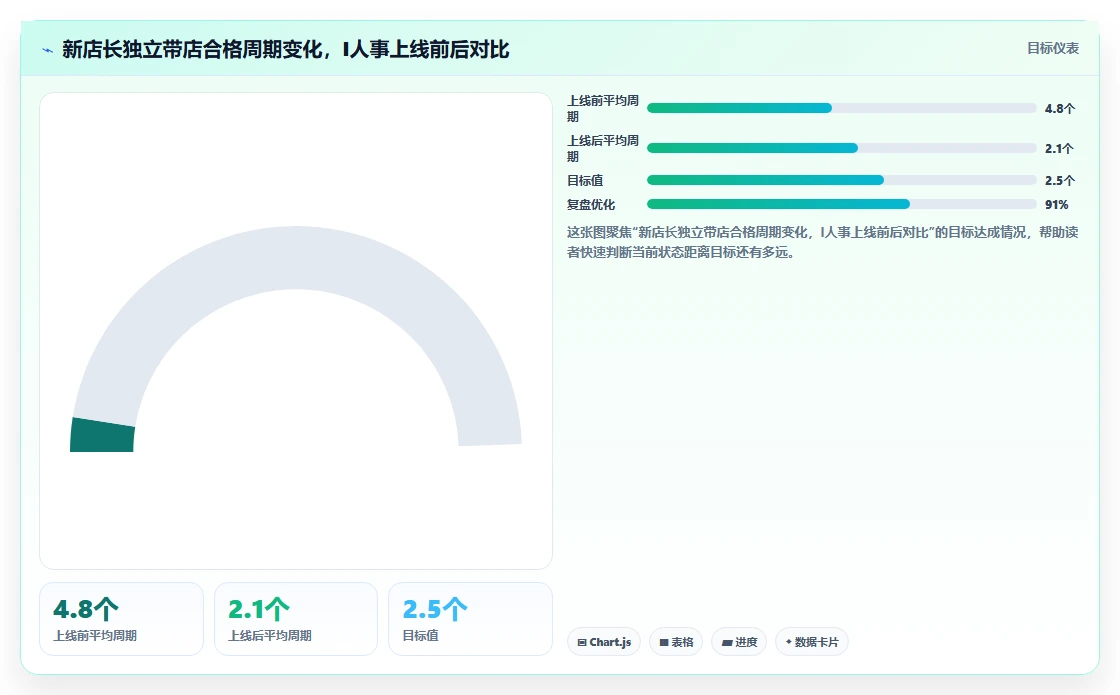
Task: Click the 上线后平均周期 label in bar list
Action: (x=603, y=149)
